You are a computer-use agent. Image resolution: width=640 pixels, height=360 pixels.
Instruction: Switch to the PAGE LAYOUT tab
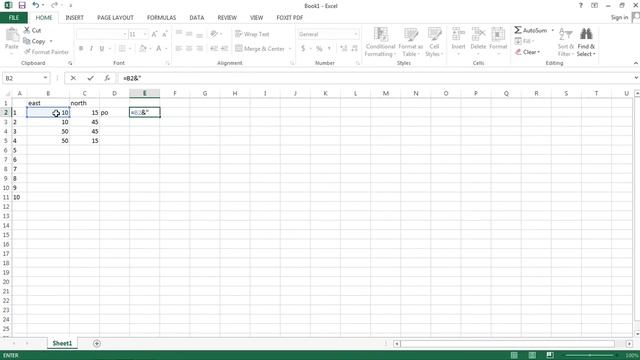(x=115, y=18)
